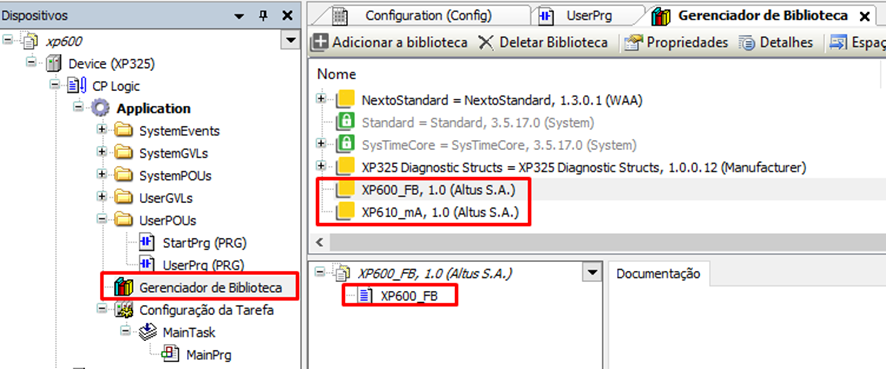Click the xp600 project icon in tree

point(28,41)
